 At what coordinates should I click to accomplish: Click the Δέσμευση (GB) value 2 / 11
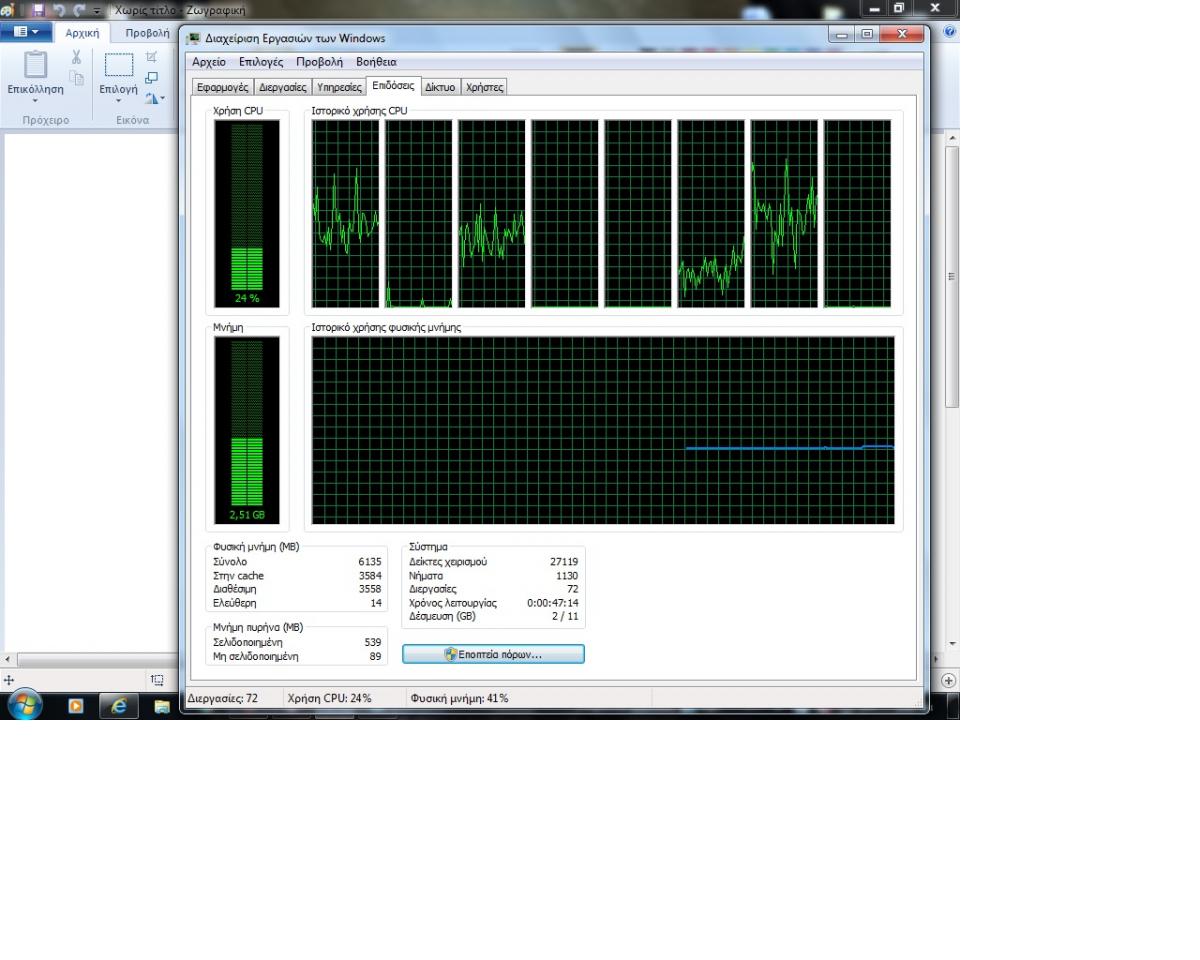[565, 617]
